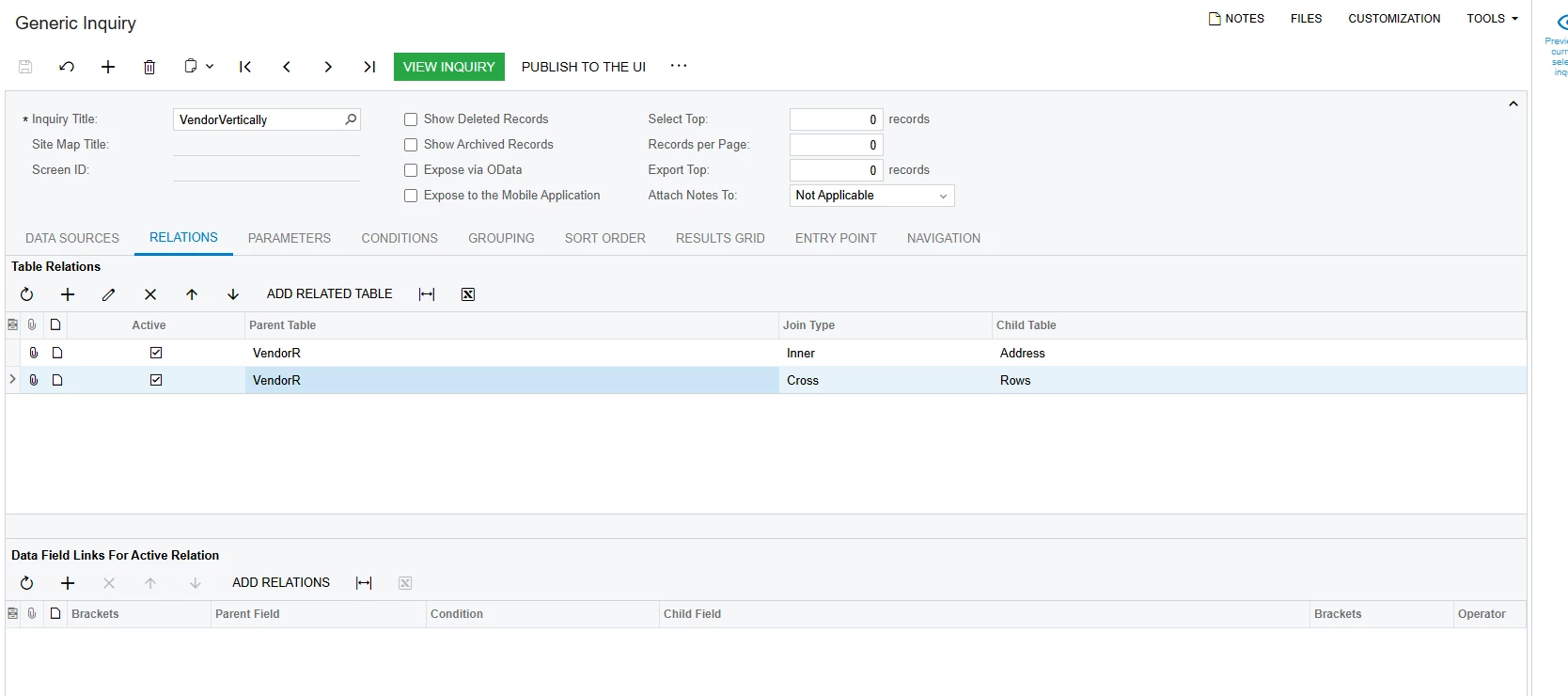
Task: Open the Results Grid tab
Action: [720, 239]
